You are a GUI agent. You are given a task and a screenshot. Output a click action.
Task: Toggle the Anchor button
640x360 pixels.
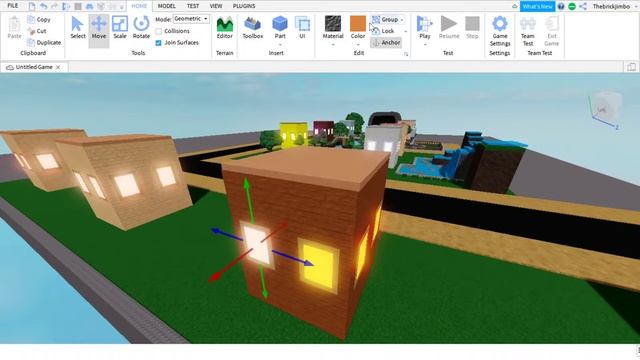386,42
